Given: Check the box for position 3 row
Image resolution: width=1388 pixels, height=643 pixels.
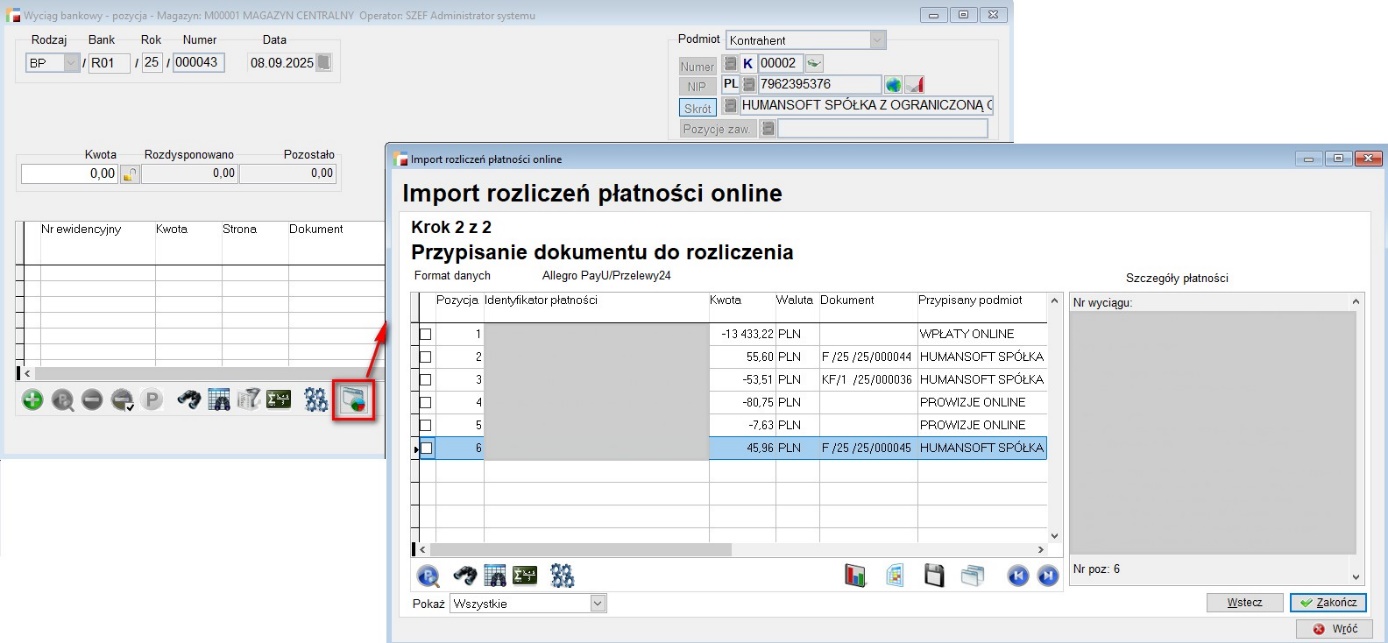Looking at the screenshot, I should (x=425, y=380).
